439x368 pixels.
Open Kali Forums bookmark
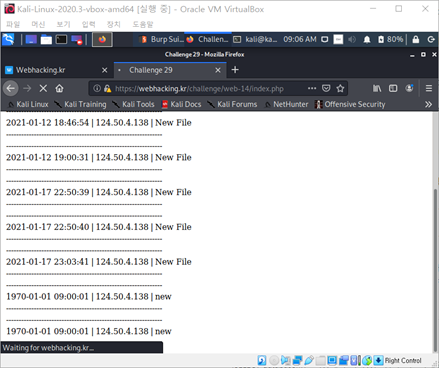pos(232,104)
